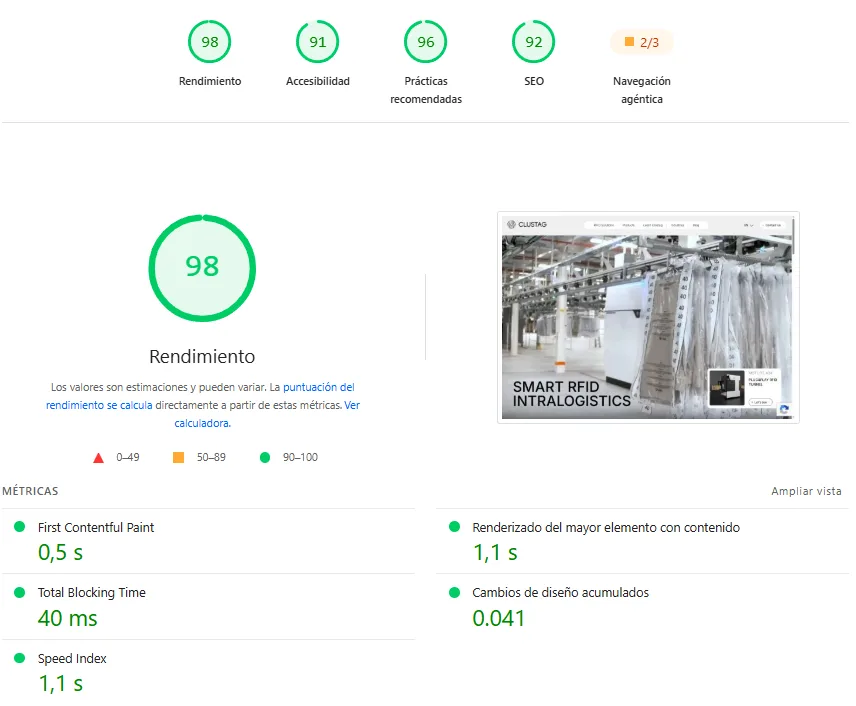Select the Prácticas recomendadas label

(426, 90)
